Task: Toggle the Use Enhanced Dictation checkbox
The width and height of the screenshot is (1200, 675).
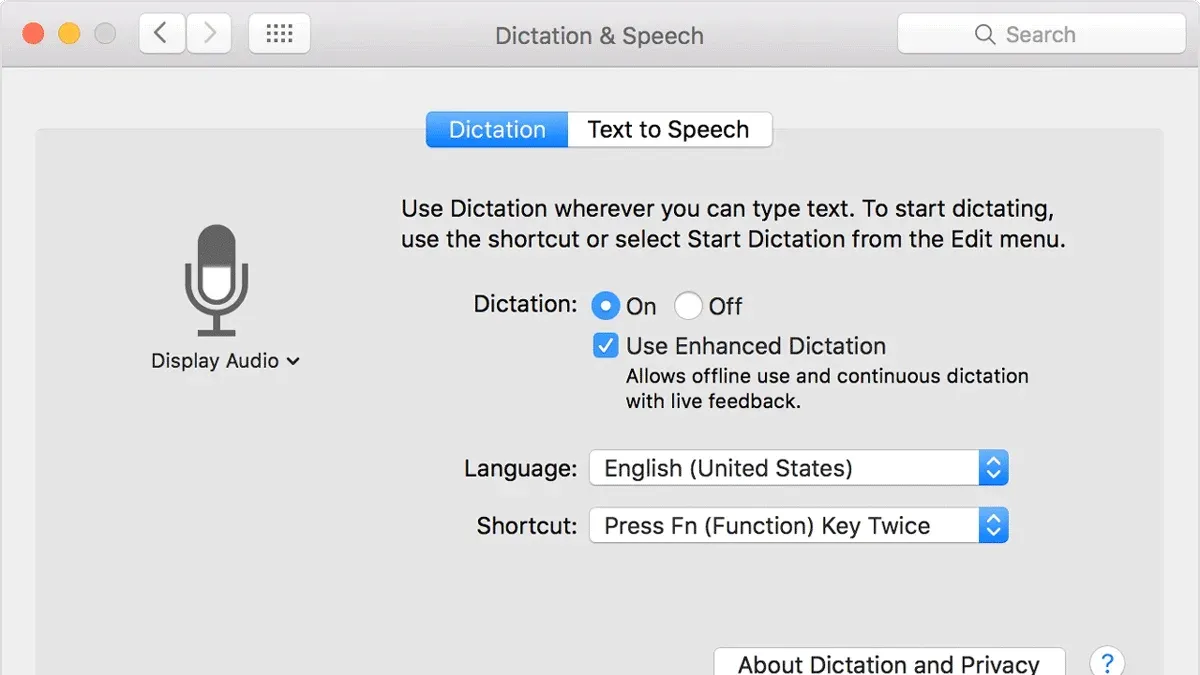Action: pos(605,346)
